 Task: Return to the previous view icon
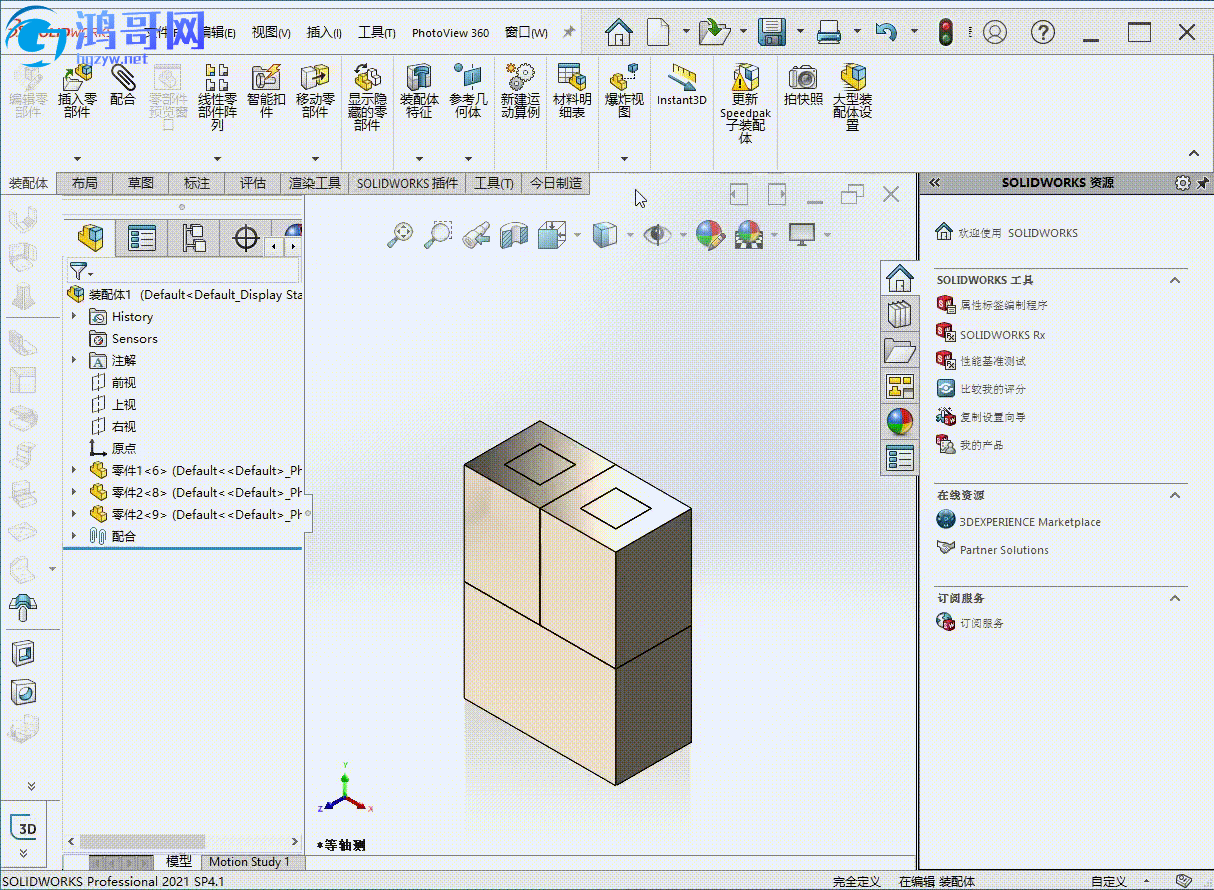476,234
